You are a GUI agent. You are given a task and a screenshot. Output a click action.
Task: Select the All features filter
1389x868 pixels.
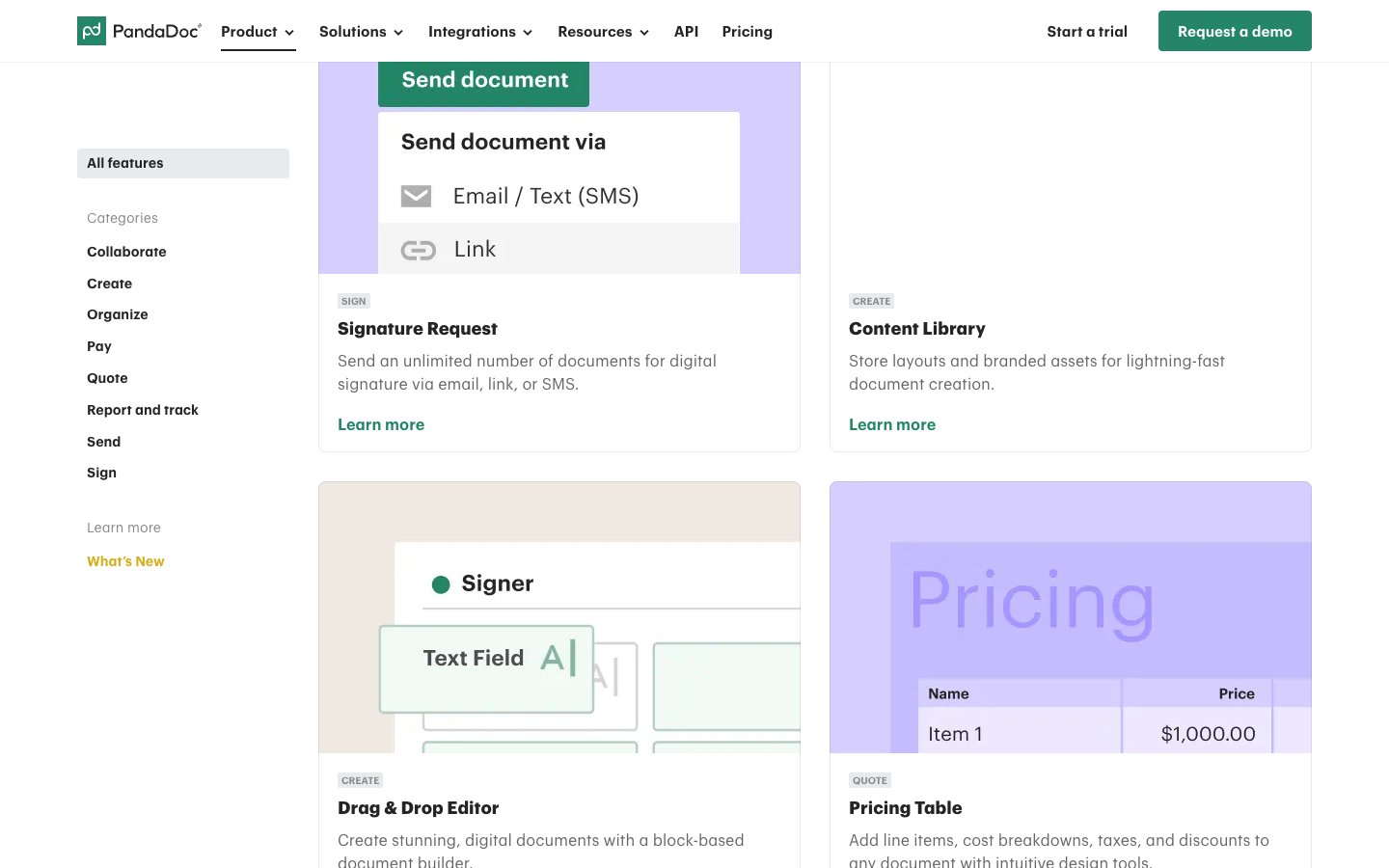182,163
